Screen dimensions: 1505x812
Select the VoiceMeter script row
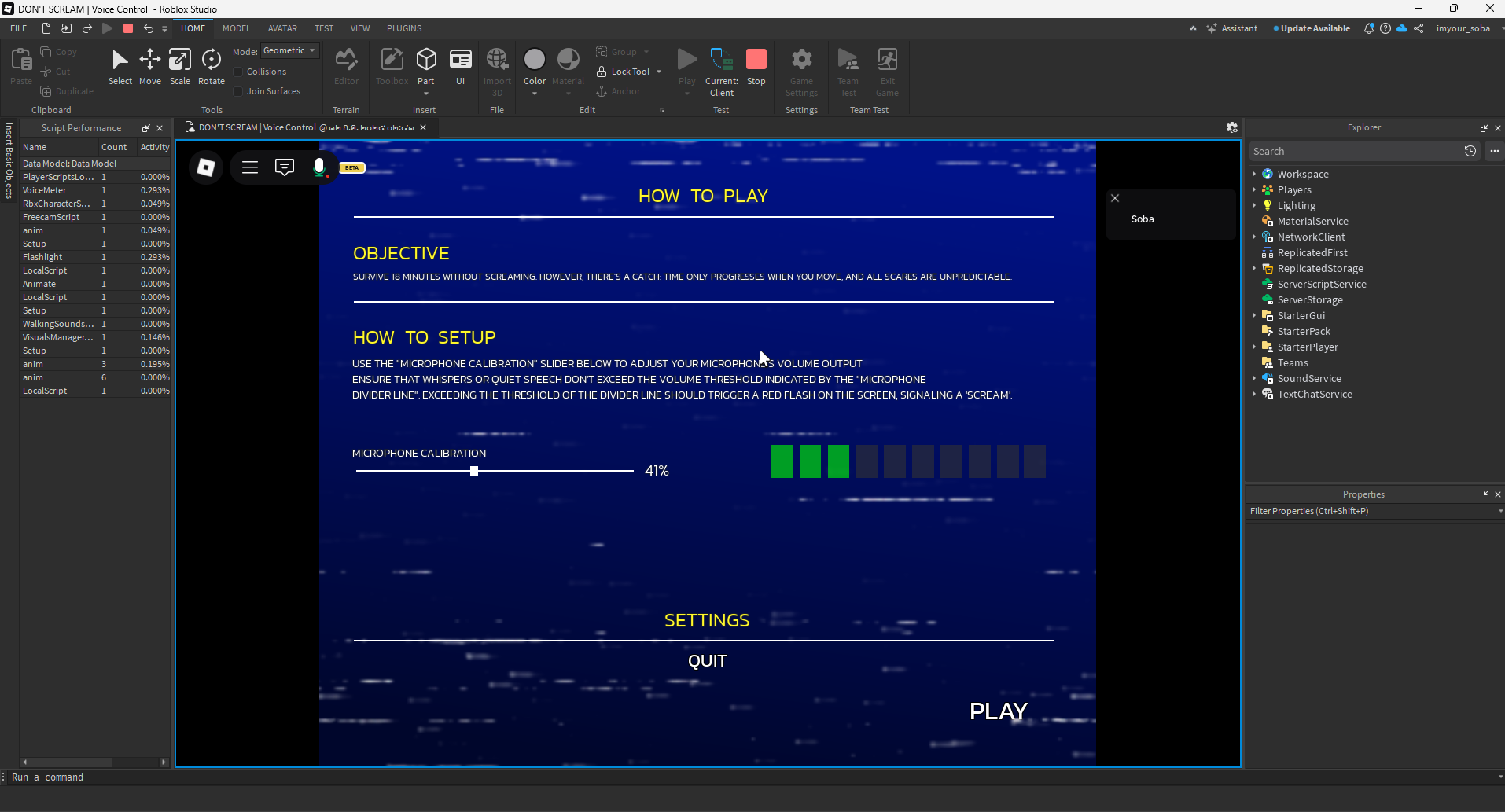(95, 190)
